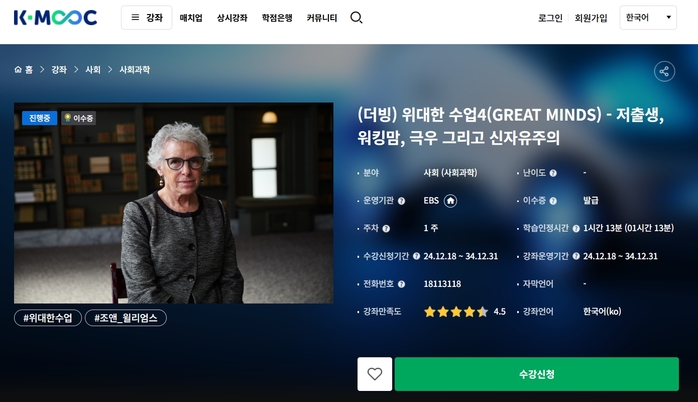
Task: Click the 진행중 status badge
Action: pos(40,118)
